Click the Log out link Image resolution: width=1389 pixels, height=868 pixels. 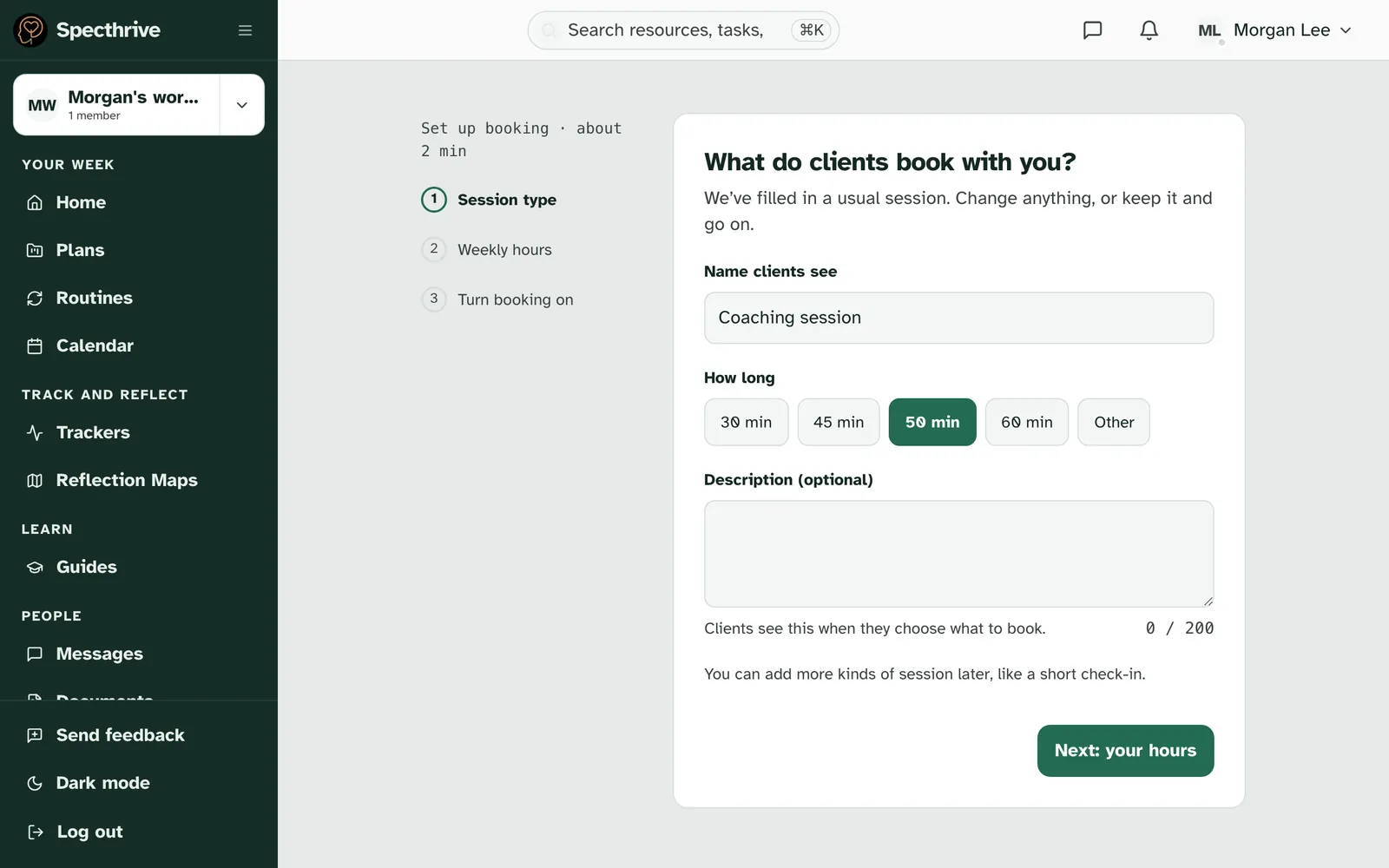(139, 832)
